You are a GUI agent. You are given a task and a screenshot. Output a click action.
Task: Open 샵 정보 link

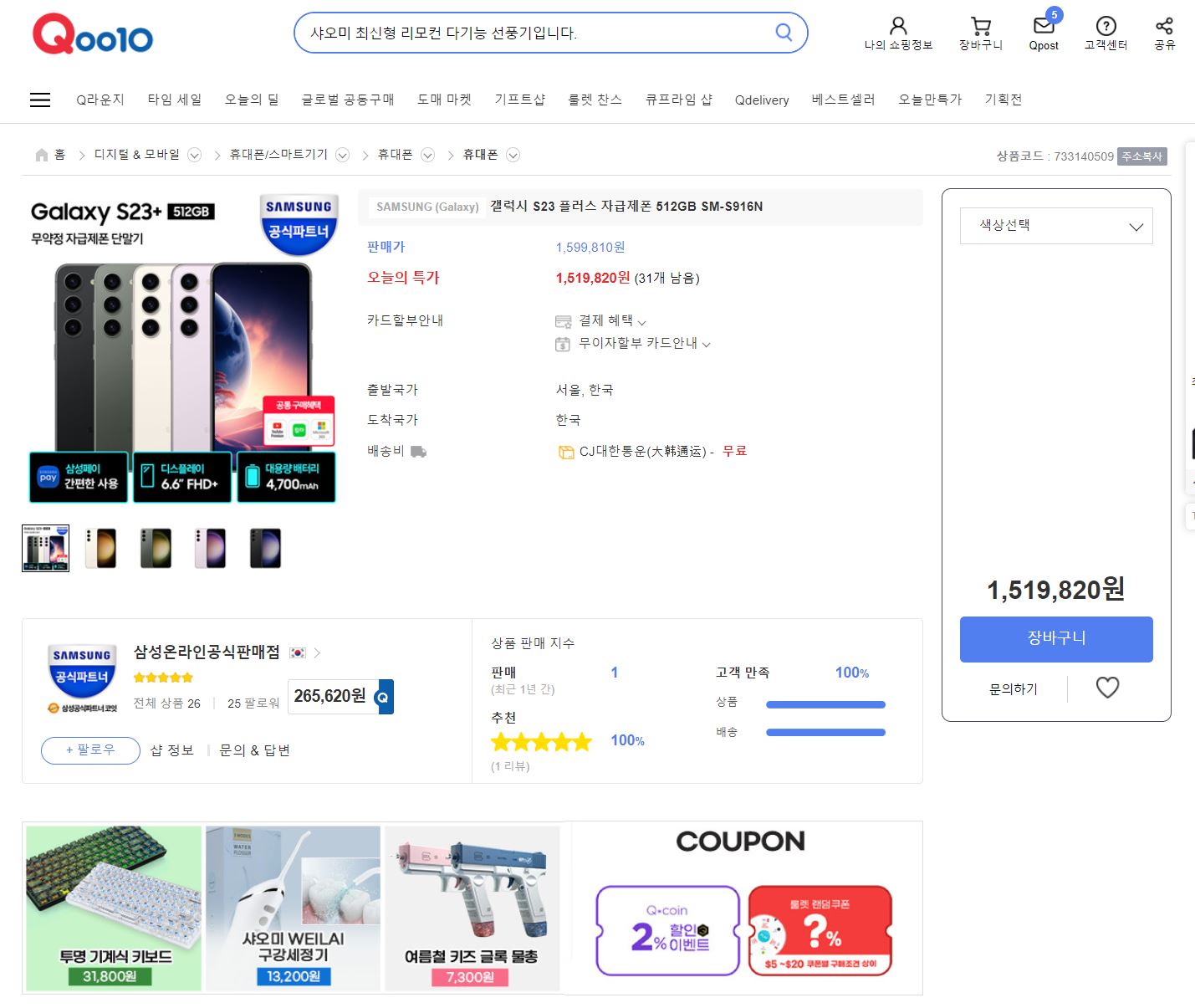pyautogui.click(x=172, y=750)
